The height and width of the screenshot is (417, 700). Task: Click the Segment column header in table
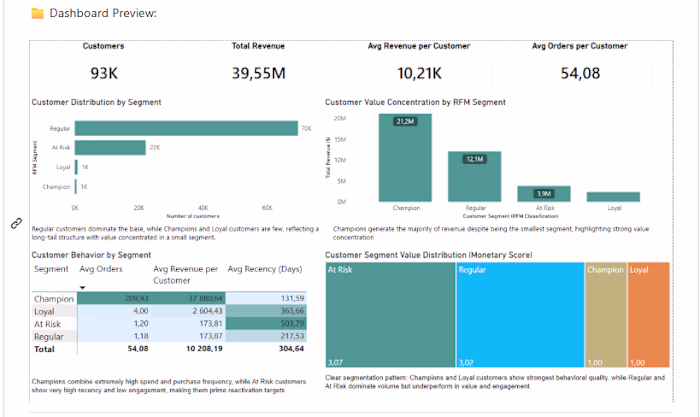coord(51,269)
